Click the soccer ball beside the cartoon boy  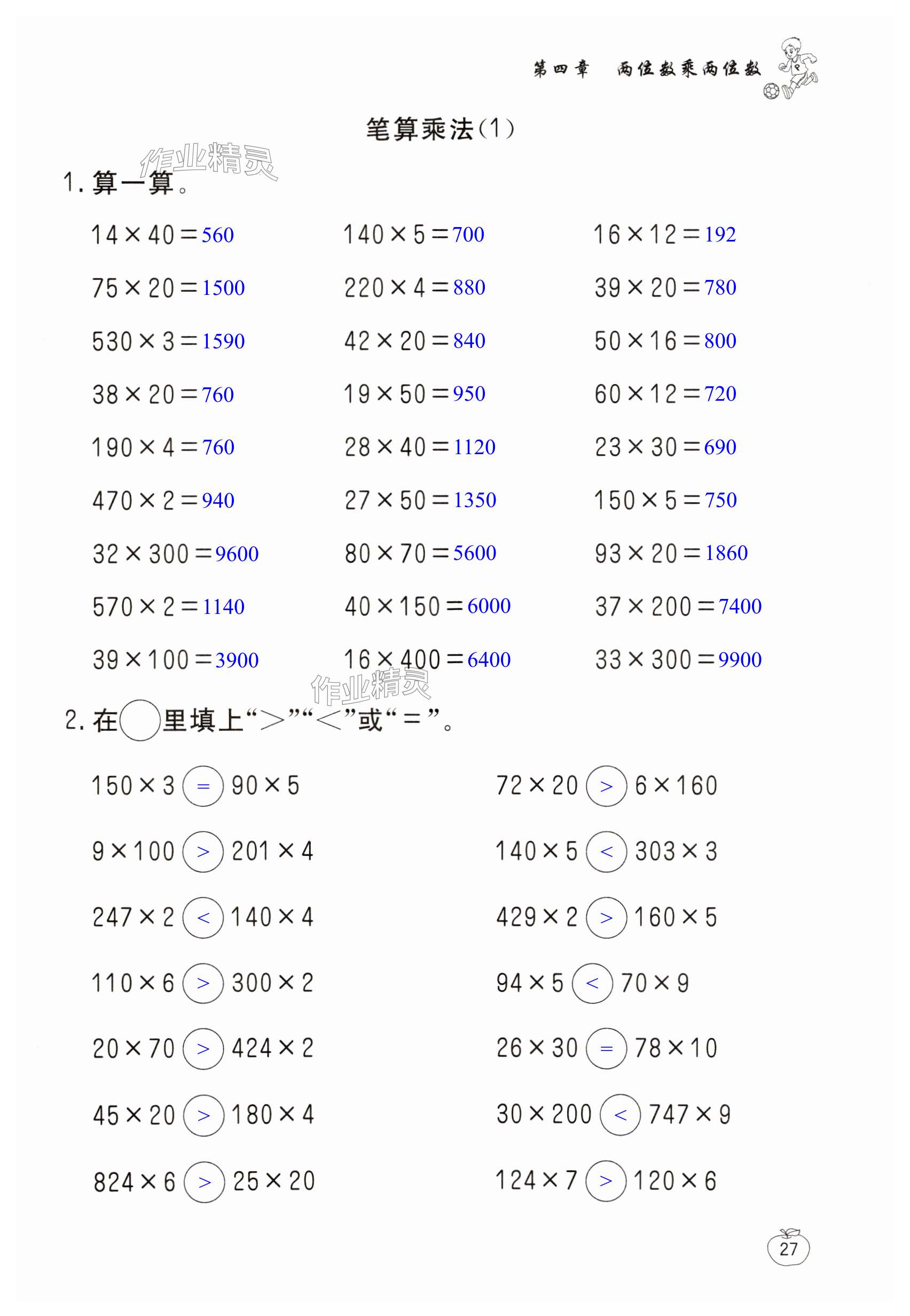[x=771, y=91]
